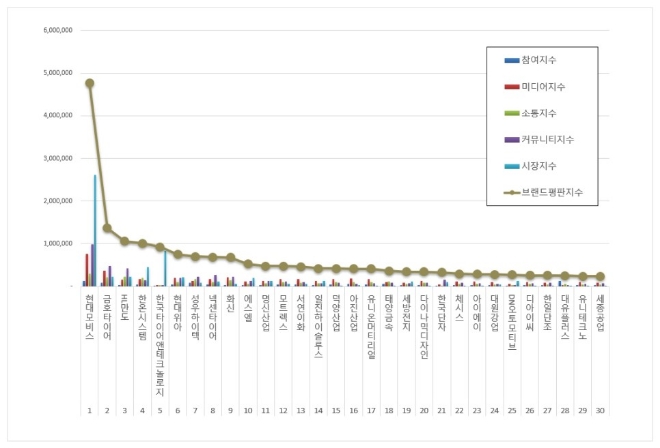The height and width of the screenshot is (448, 660).
Task: Click the cyan bar for 한국타이어앤테크놀로지
Action: [165, 268]
